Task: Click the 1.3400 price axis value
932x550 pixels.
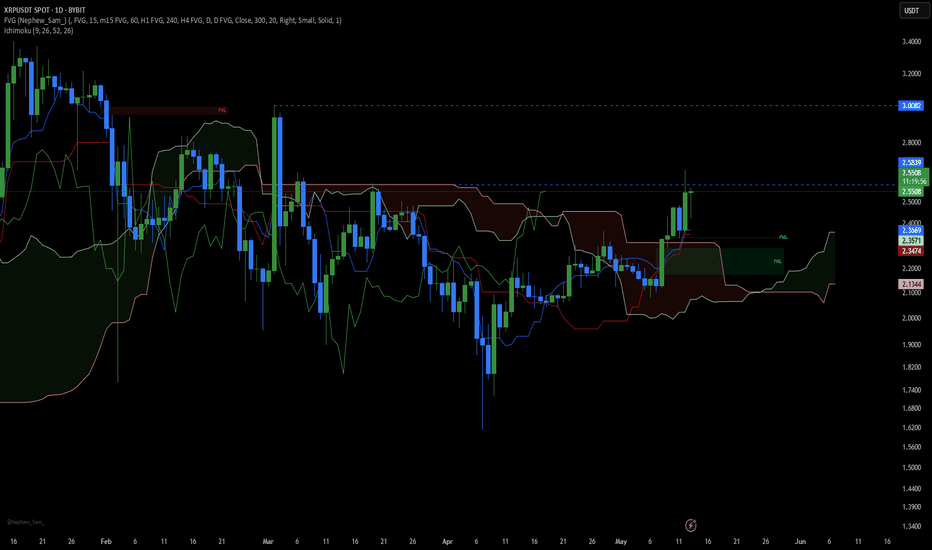Action: tap(911, 526)
